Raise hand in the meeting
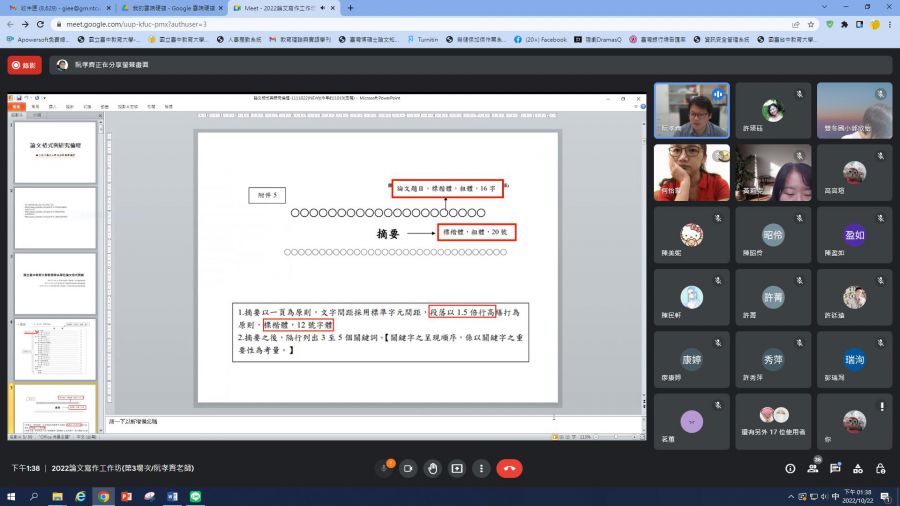The width and height of the screenshot is (900, 506). pyautogui.click(x=432, y=468)
